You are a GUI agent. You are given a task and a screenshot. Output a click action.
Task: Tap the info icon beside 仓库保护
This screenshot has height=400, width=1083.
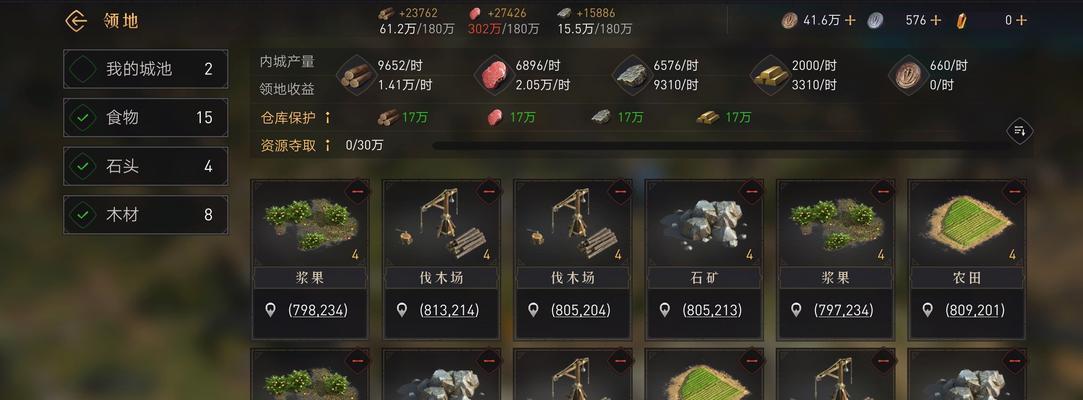click(327, 118)
